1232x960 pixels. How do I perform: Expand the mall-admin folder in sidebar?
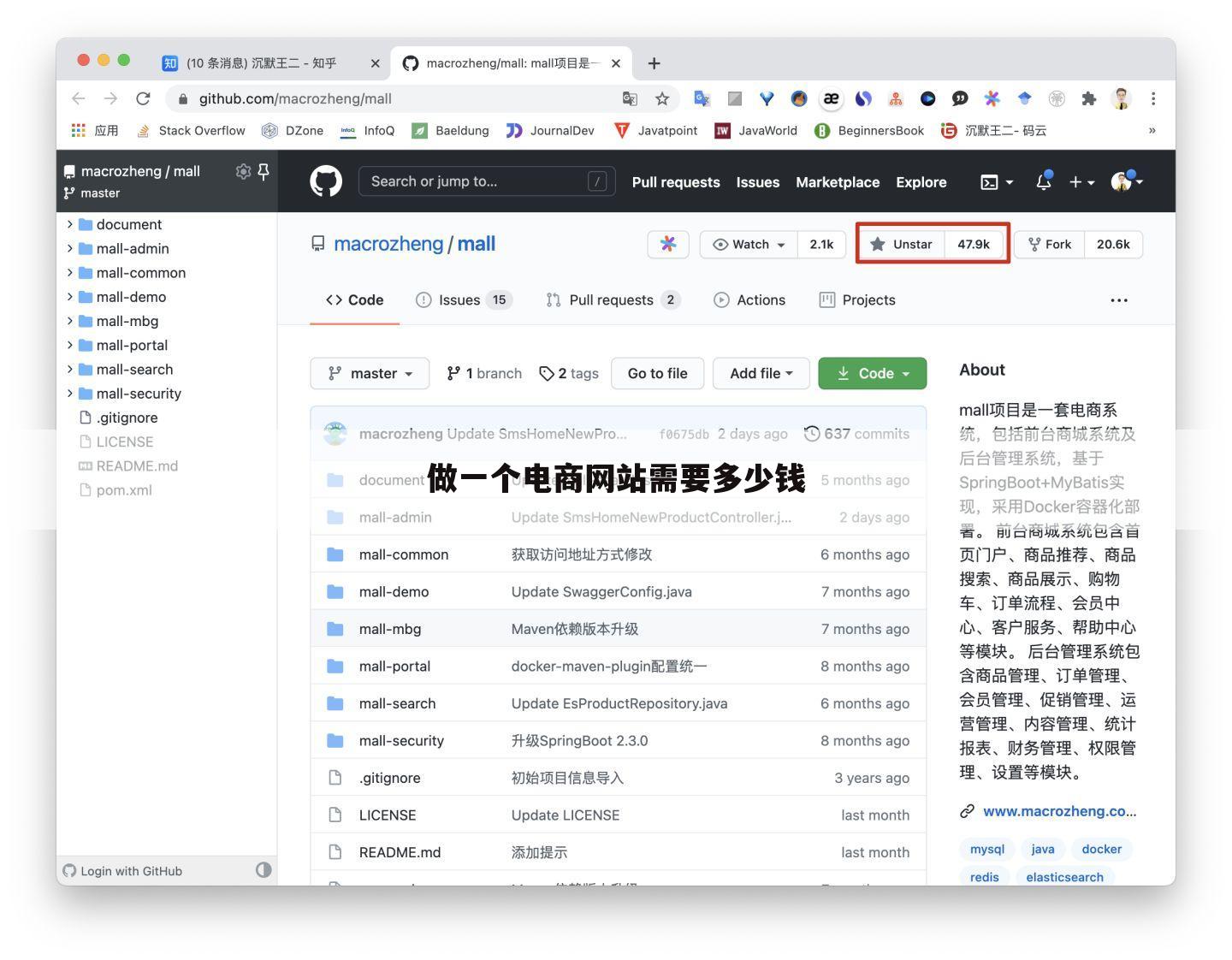pyautogui.click(x=70, y=248)
